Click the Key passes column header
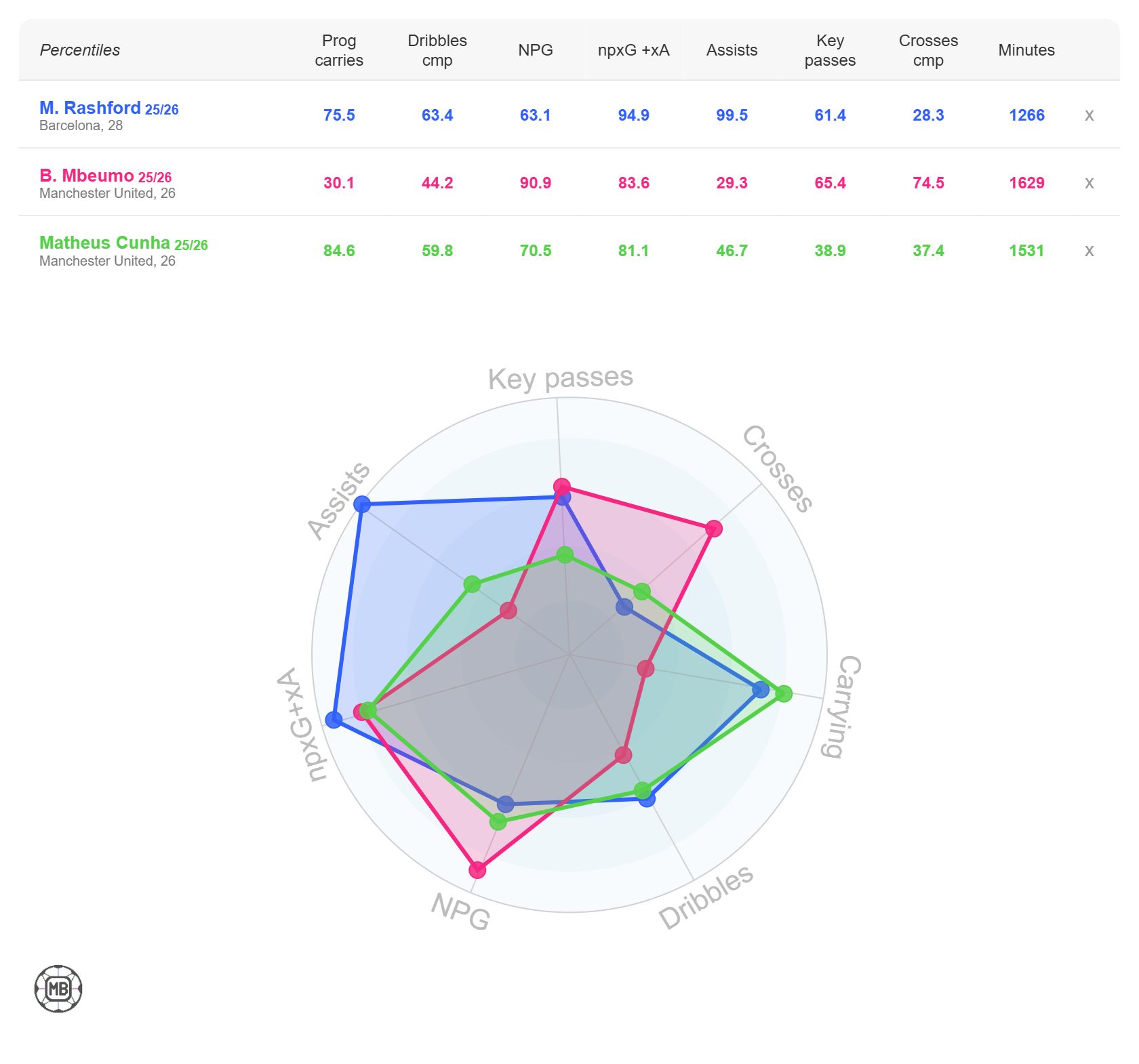1139x1064 pixels. (830, 50)
